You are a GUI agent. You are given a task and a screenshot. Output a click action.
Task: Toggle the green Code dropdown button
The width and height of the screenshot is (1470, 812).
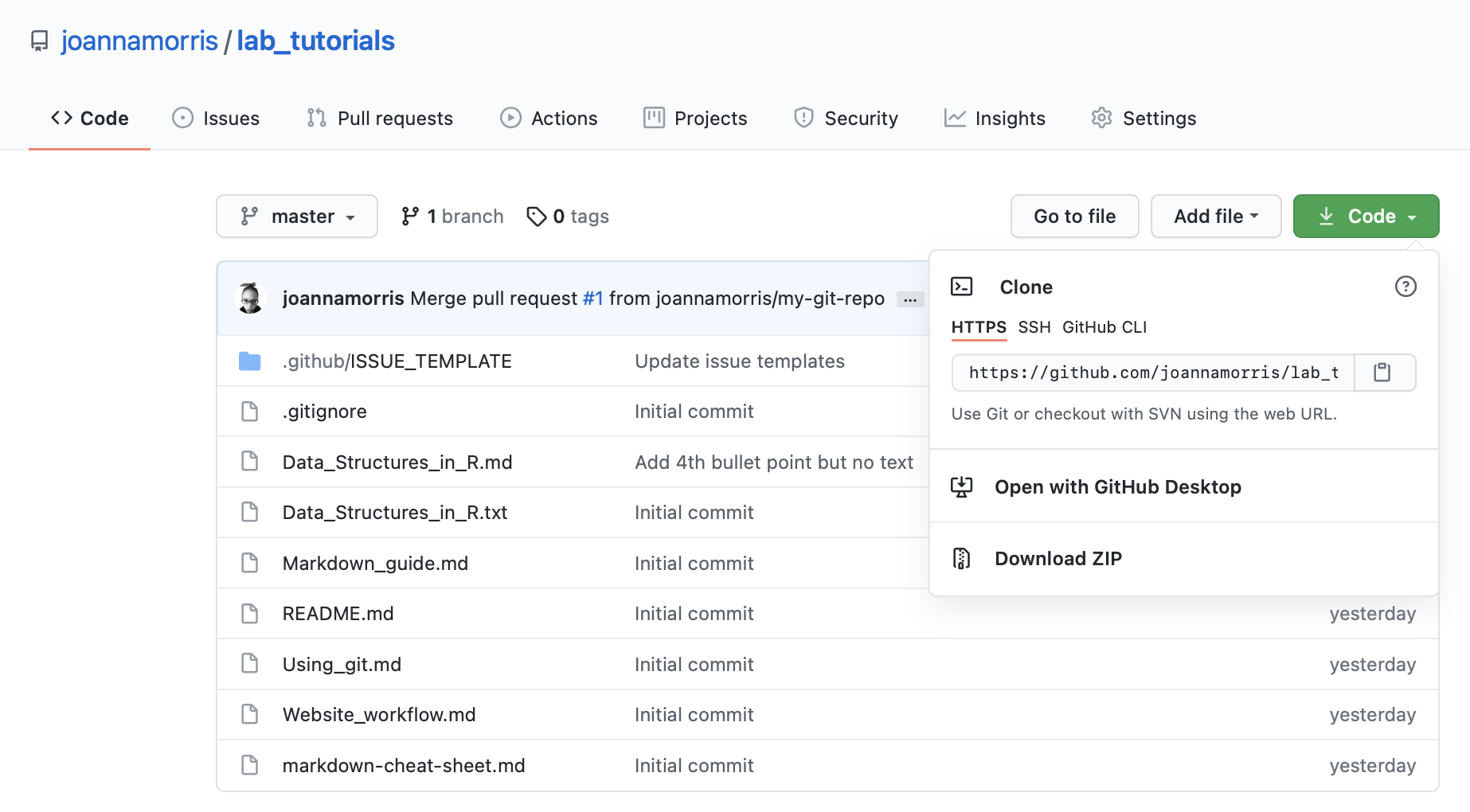(1366, 216)
